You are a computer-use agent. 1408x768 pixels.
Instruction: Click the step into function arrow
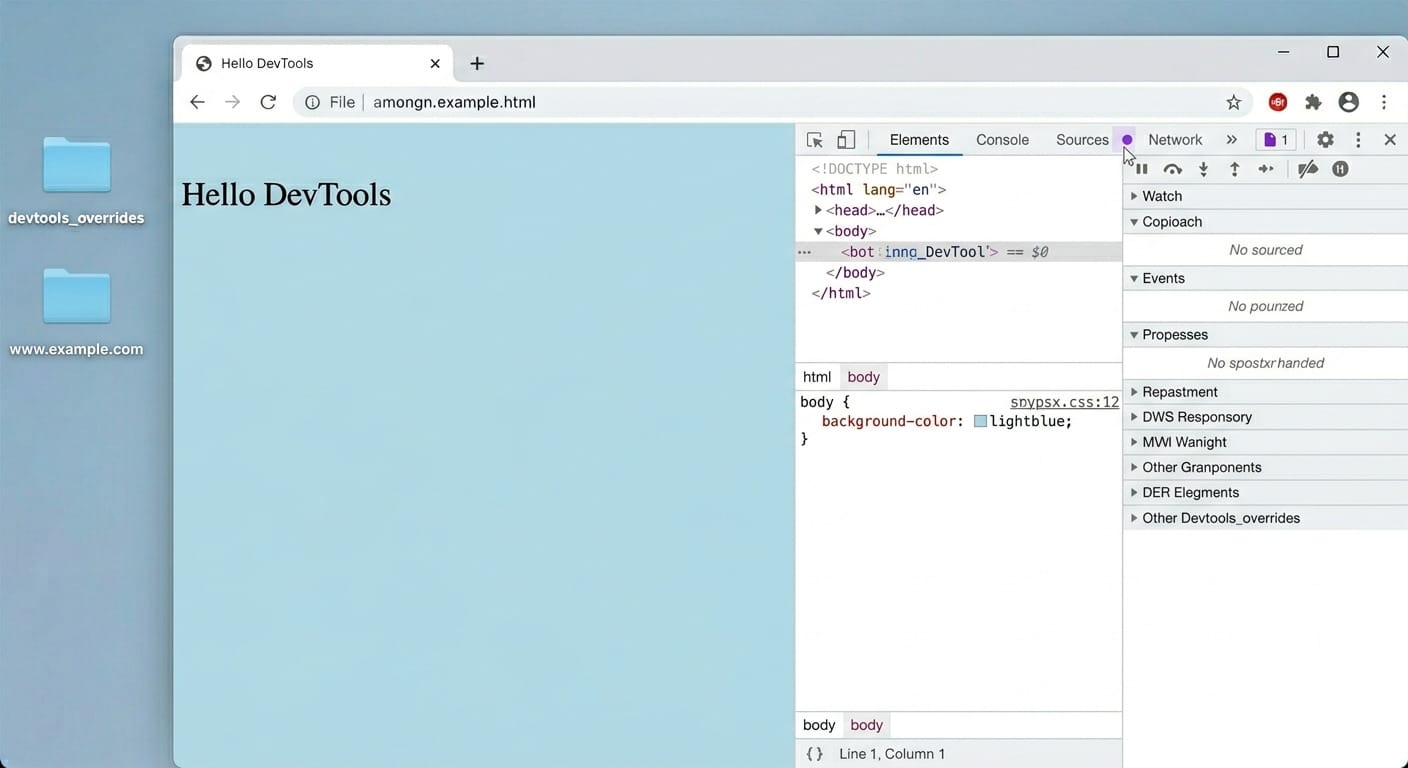[1203, 169]
